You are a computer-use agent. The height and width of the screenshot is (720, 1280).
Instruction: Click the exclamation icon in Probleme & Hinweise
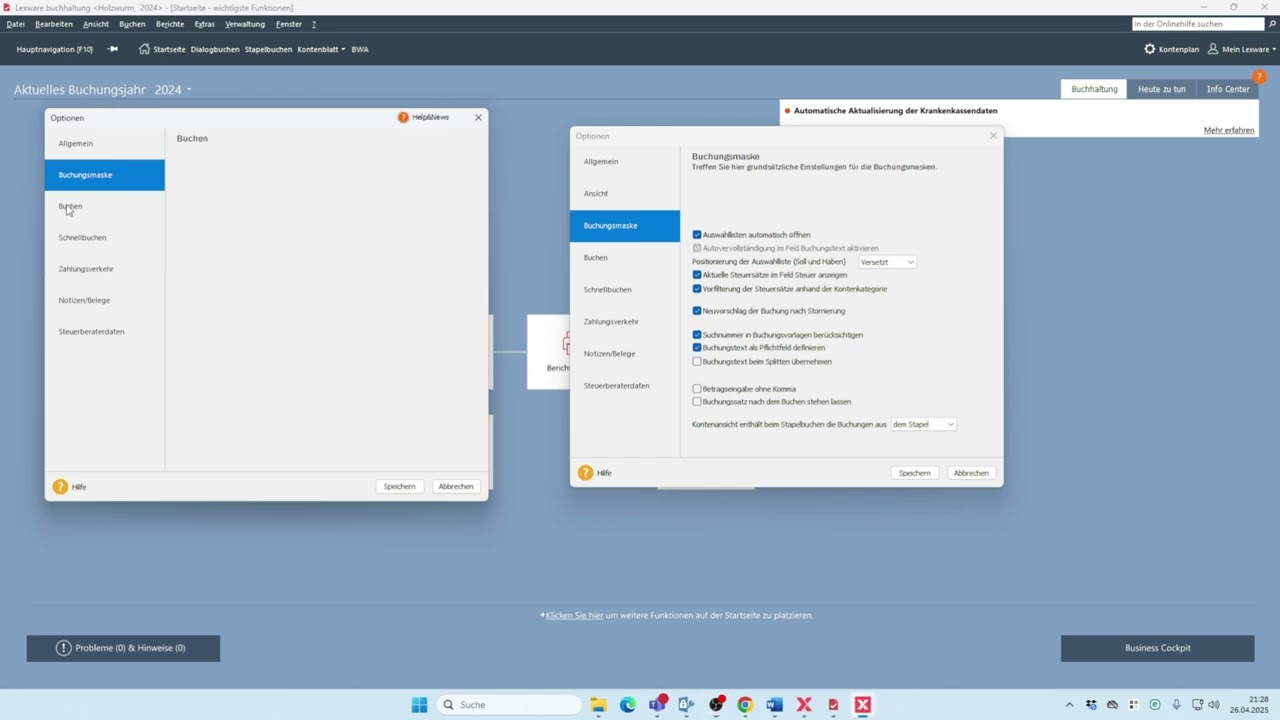click(64, 648)
